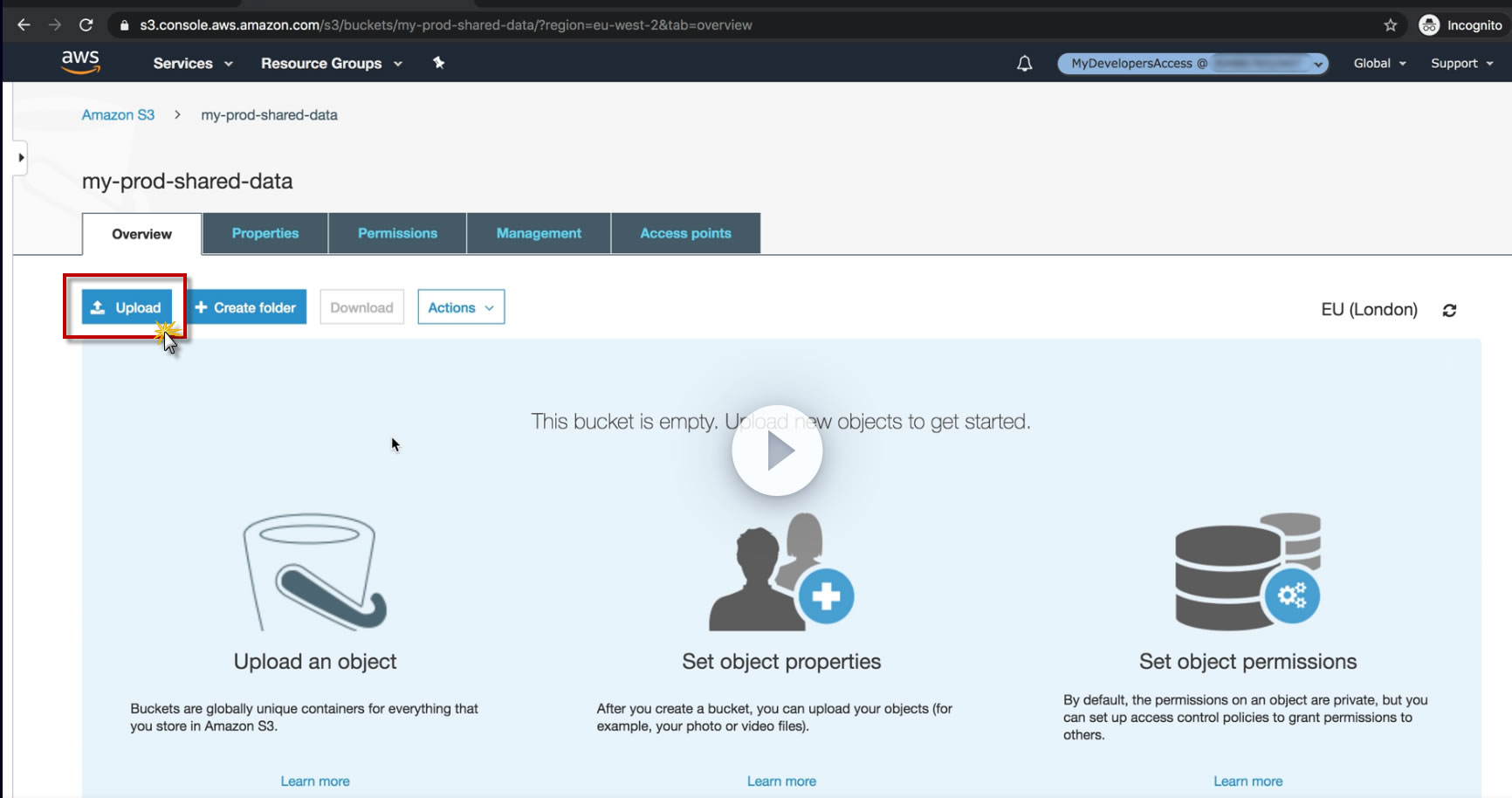This screenshot has width=1512, height=798.
Task: Click the Create folder button
Action: pyautogui.click(x=245, y=307)
